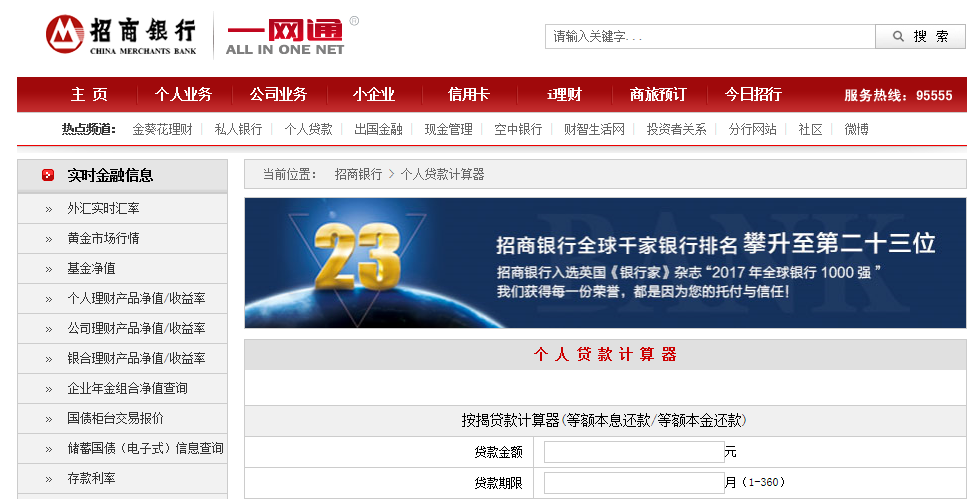Open the 主页 home menu

click(89, 95)
